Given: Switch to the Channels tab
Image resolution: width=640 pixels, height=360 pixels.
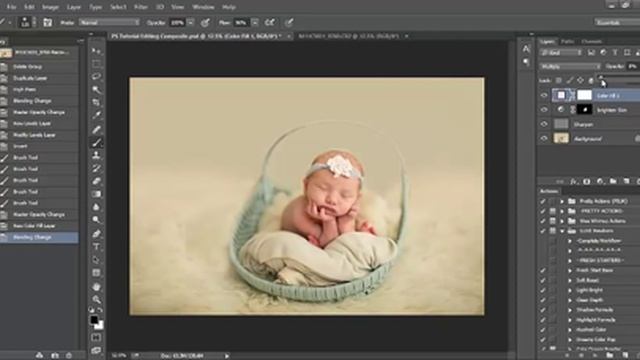Looking at the screenshot, I should coord(591,41).
